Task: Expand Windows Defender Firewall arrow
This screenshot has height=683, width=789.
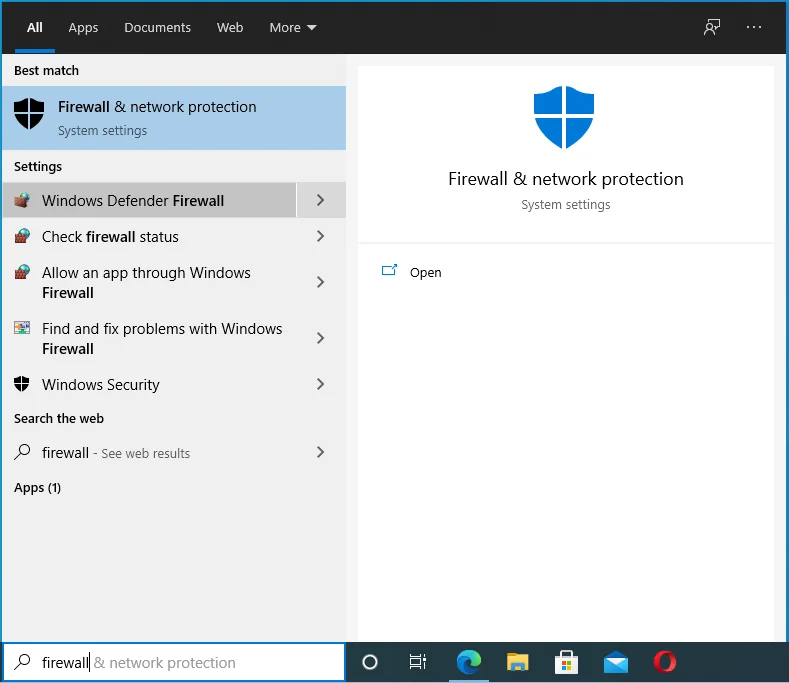Action: 321,200
